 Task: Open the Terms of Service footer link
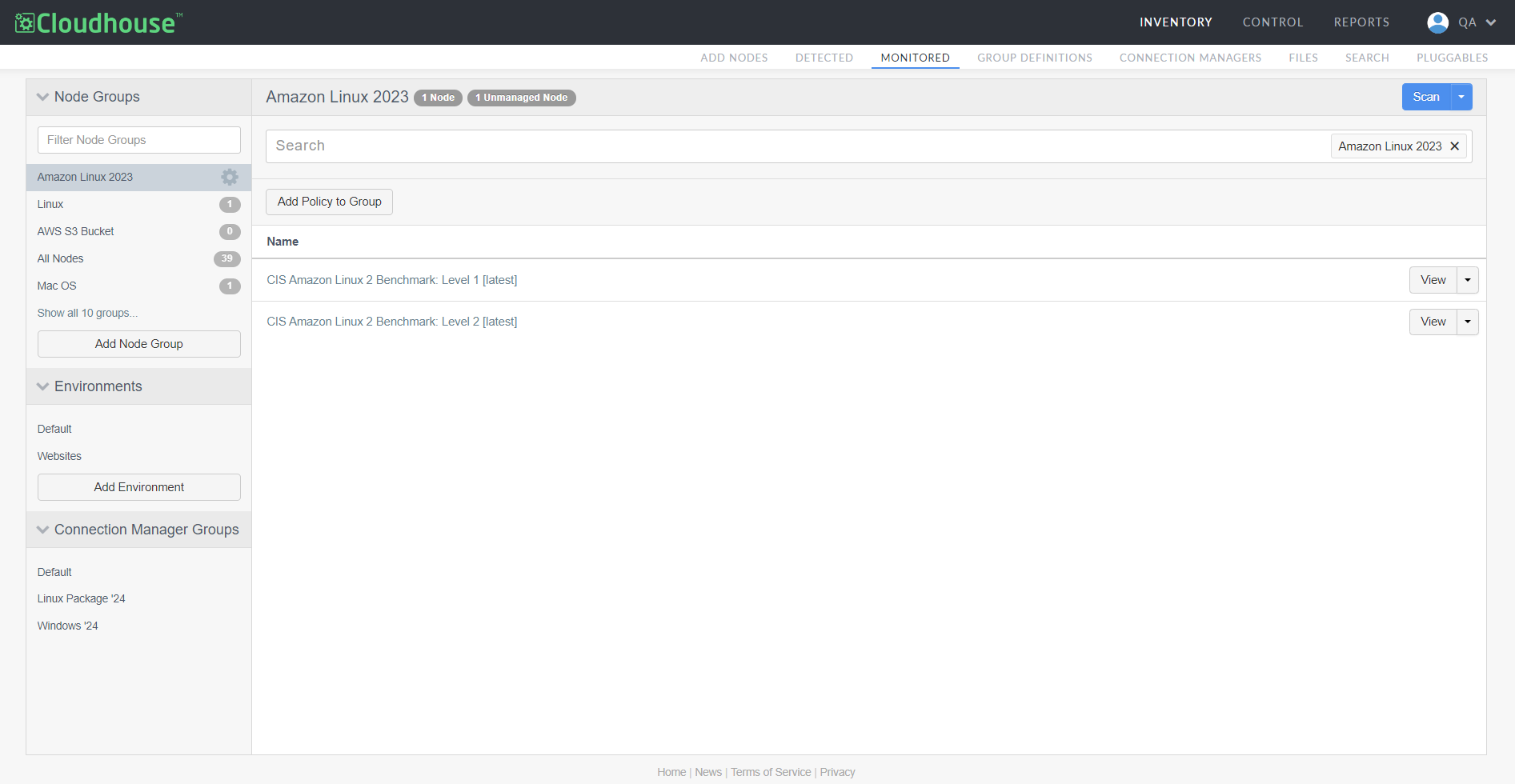pos(771,772)
